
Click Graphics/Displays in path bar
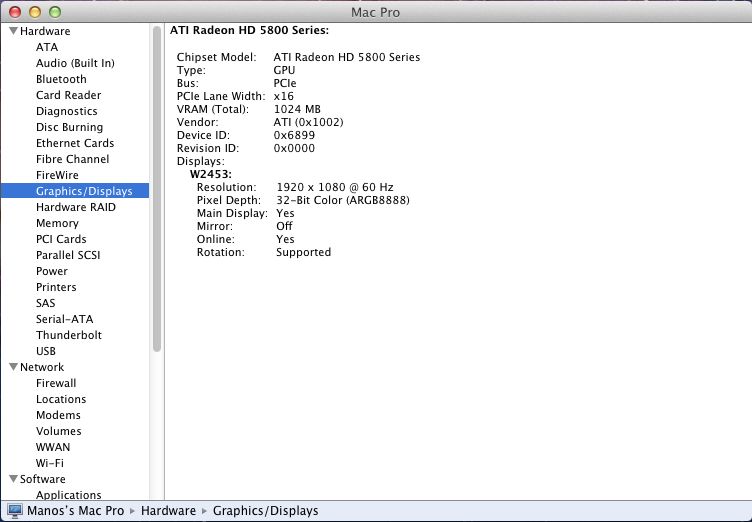point(266,510)
